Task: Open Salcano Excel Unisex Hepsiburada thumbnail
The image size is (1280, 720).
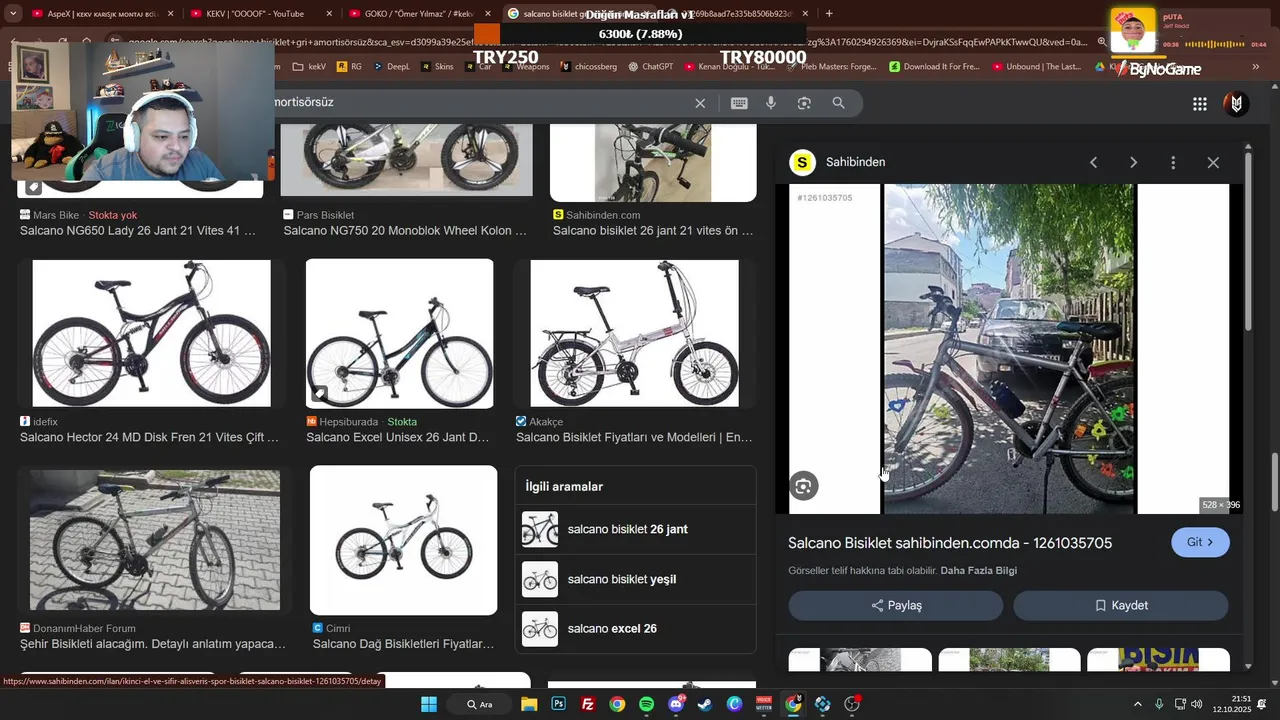Action: [400, 333]
